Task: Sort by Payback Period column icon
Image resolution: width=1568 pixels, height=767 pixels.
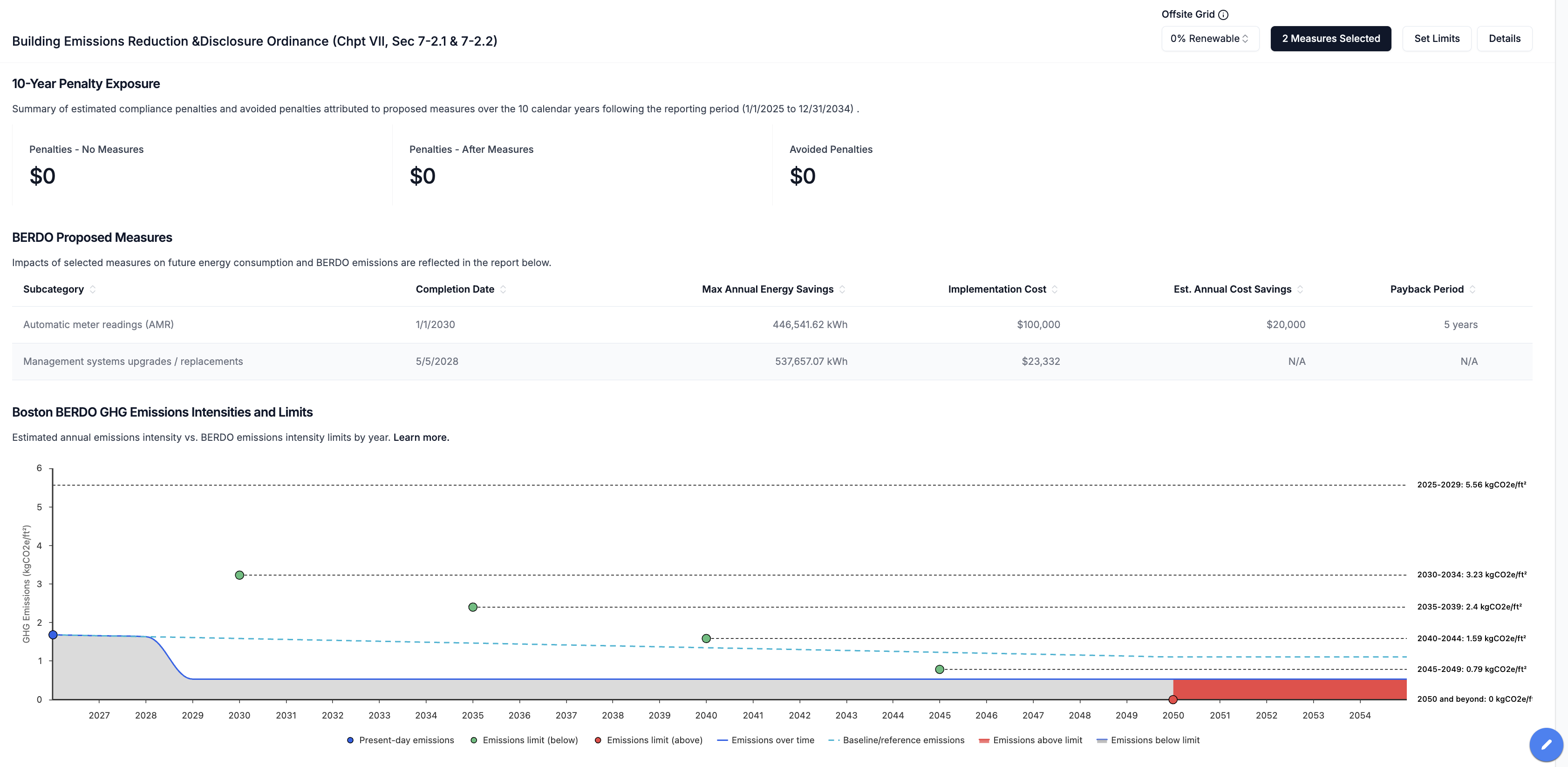Action: 1472,289
